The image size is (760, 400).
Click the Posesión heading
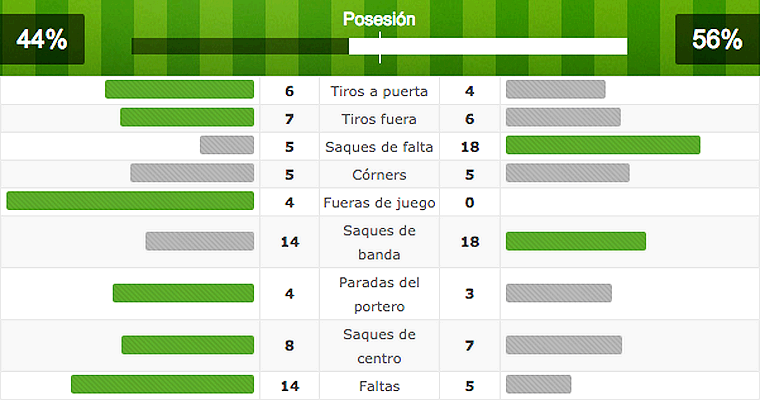point(379,19)
